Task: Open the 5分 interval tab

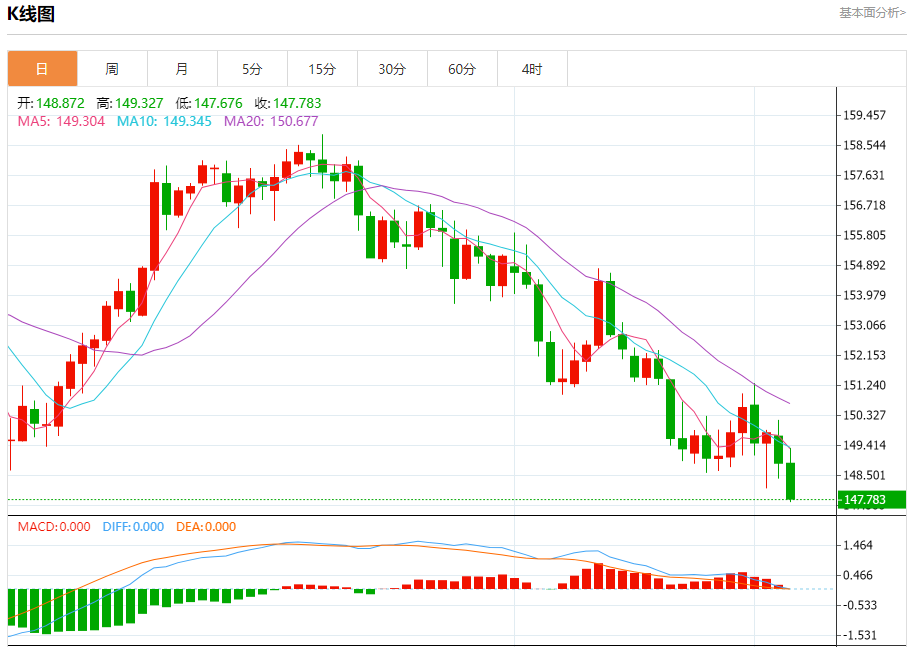Action: coord(252,69)
